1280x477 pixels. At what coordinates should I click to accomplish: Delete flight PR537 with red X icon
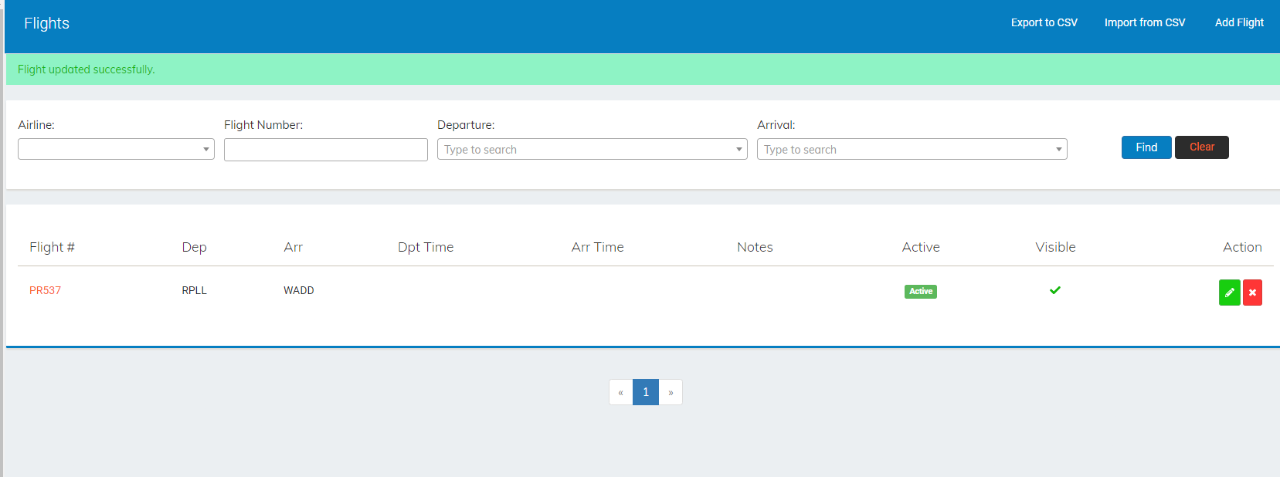pyautogui.click(x=1252, y=293)
